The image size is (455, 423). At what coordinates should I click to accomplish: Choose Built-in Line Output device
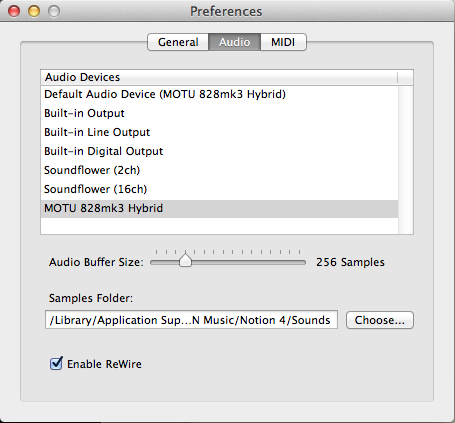click(219, 132)
